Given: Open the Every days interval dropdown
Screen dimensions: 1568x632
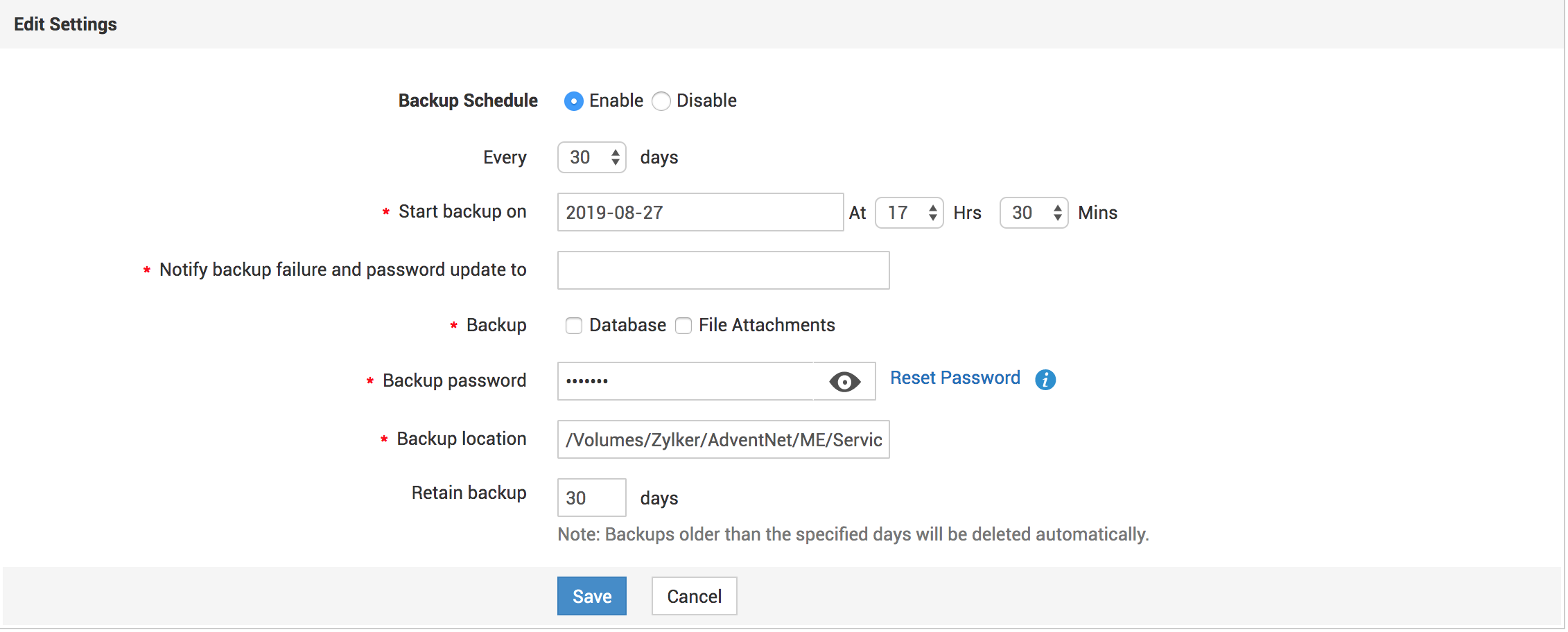Looking at the screenshot, I should [592, 157].
